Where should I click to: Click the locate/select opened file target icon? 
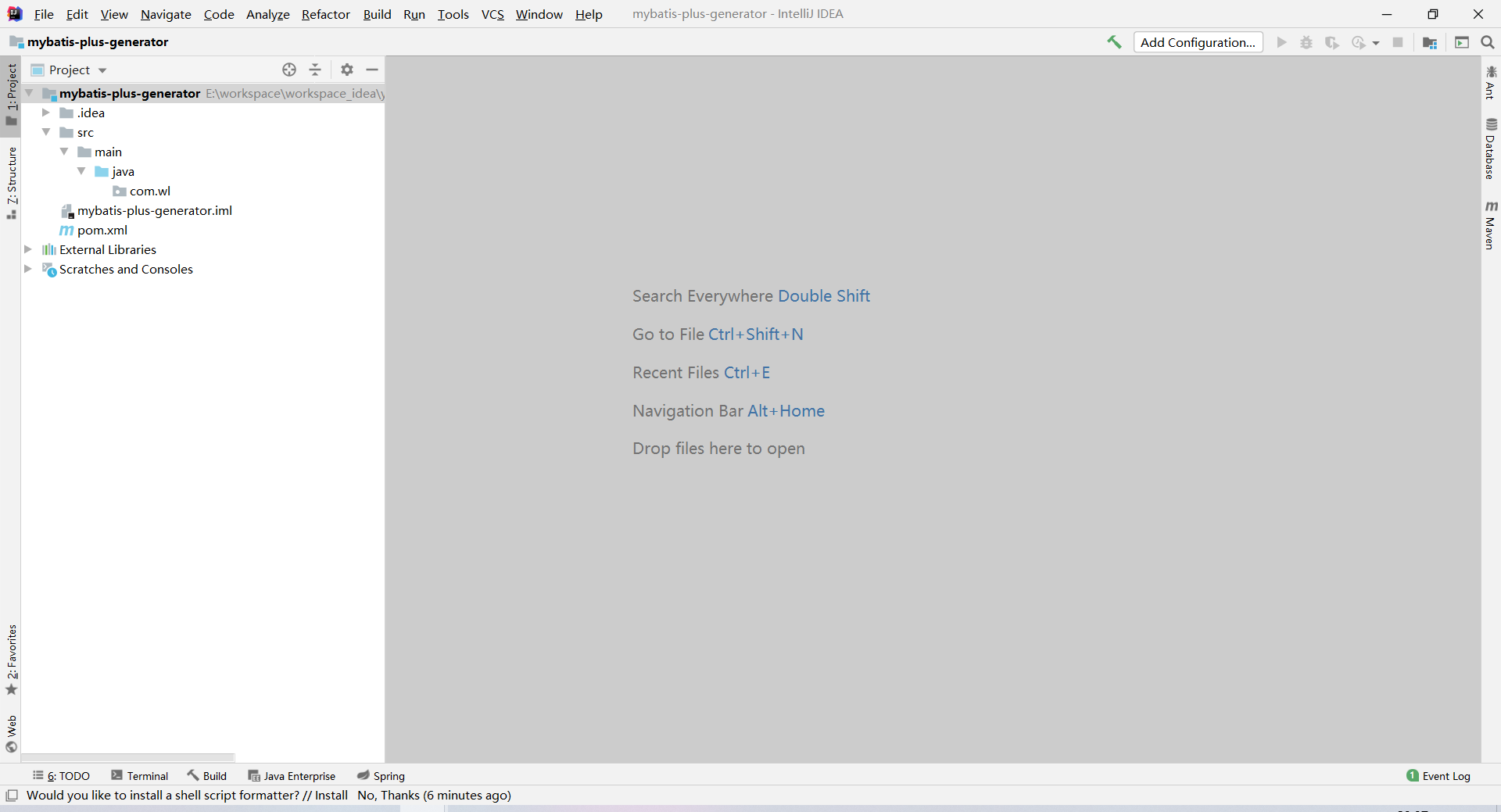click(289, 70)
